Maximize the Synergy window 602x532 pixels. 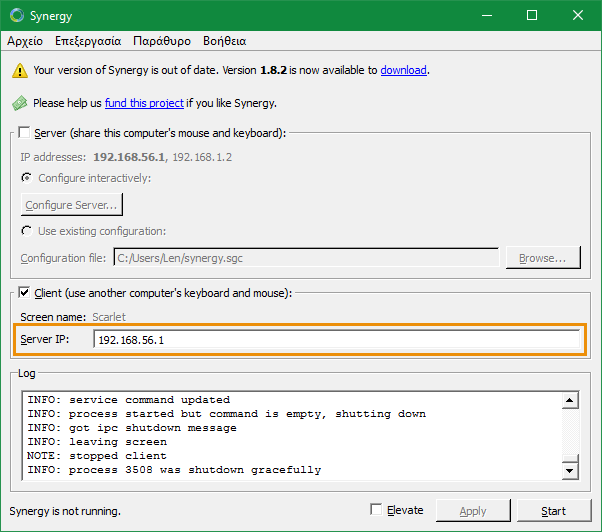click(532, 15)
